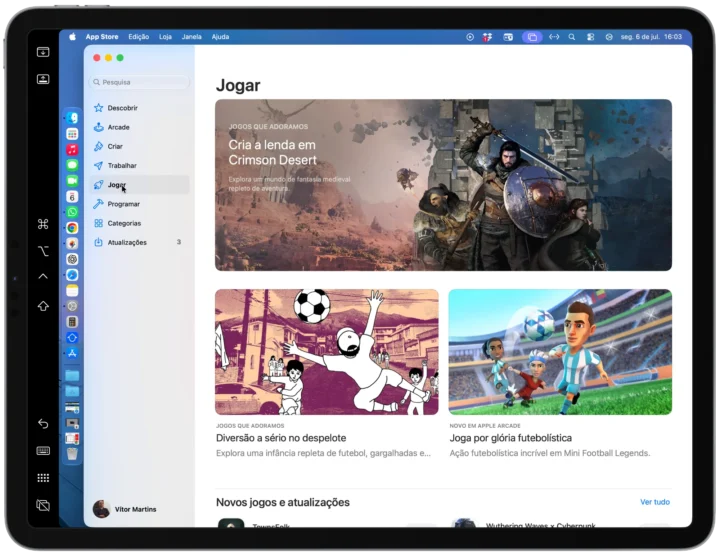The width and height of the screenshot is (720, 557).
Task: Click the Sidecar grid dots button
Action: 43,478
